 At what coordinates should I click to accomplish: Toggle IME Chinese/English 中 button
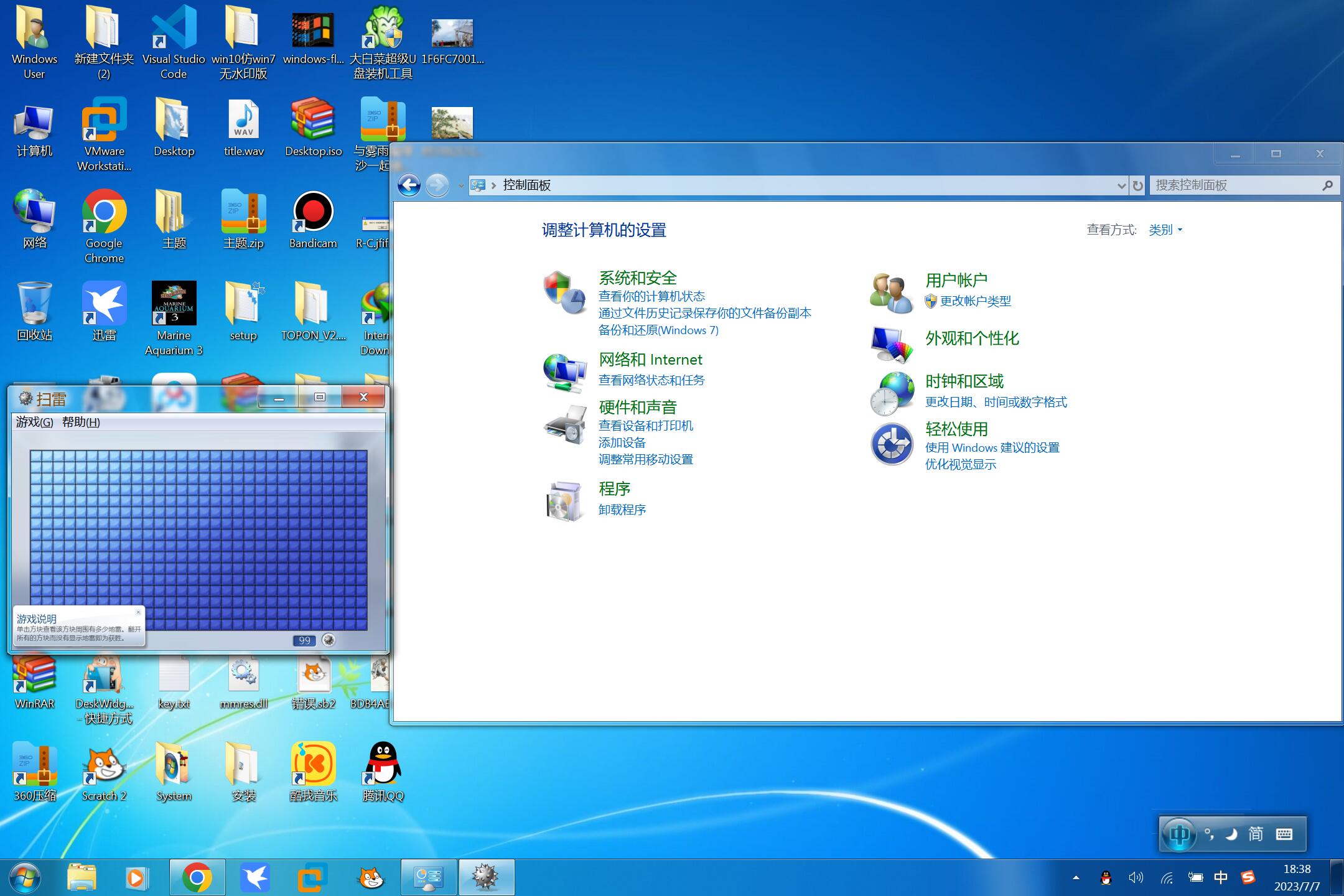(1178, 834)
